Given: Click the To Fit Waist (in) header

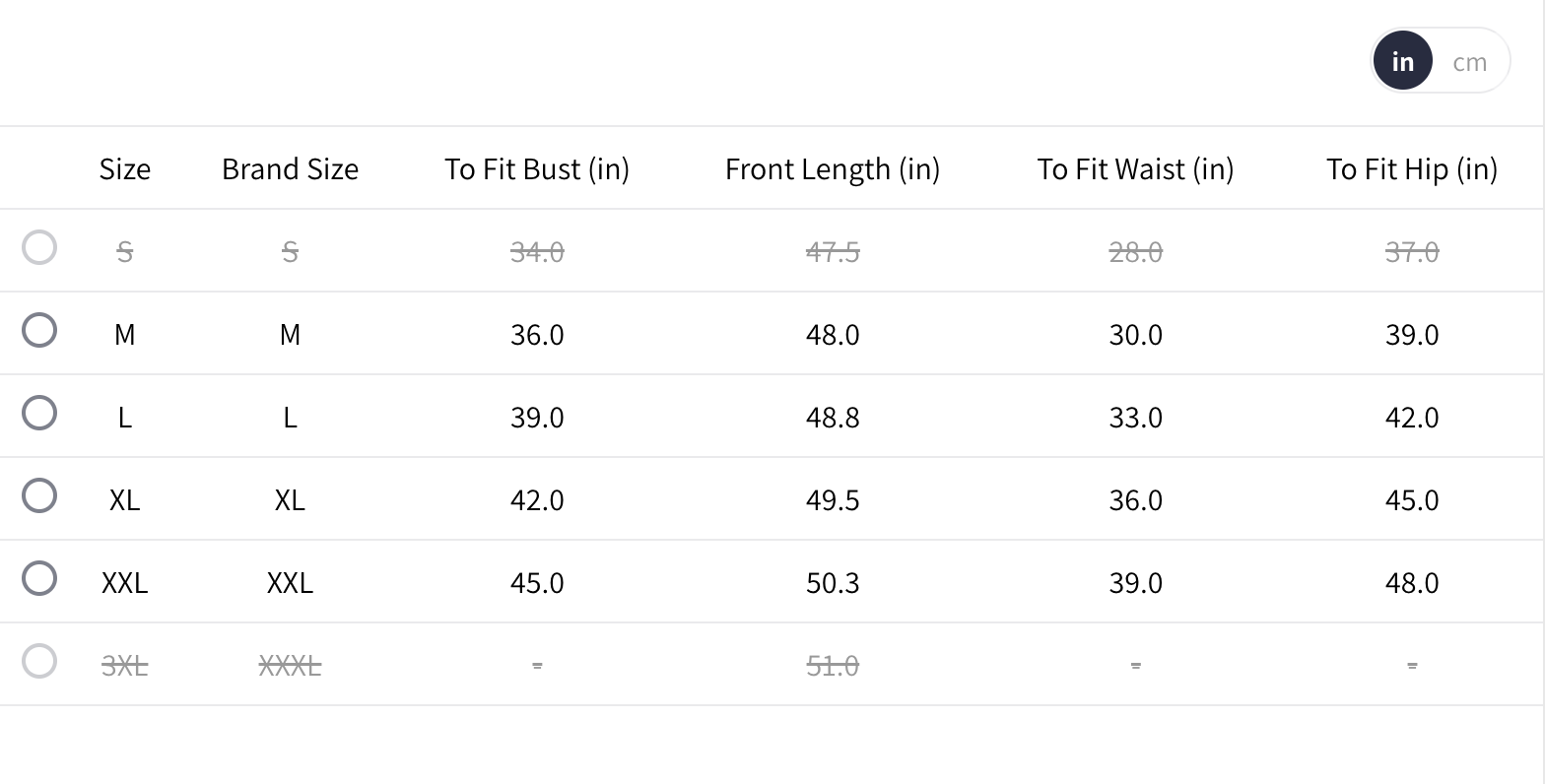Looking at the screenshot, I should pos(1135,169).
